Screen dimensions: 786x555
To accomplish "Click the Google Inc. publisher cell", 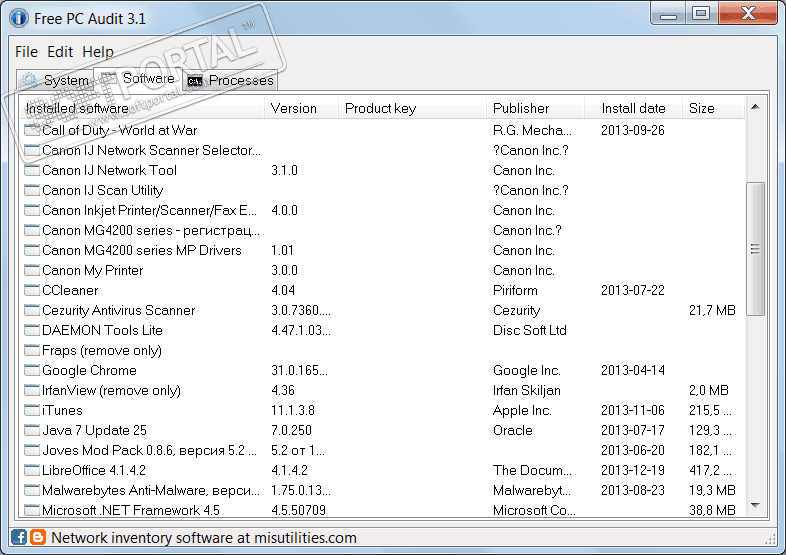I will pyautogui.click(x=527, y=371).
